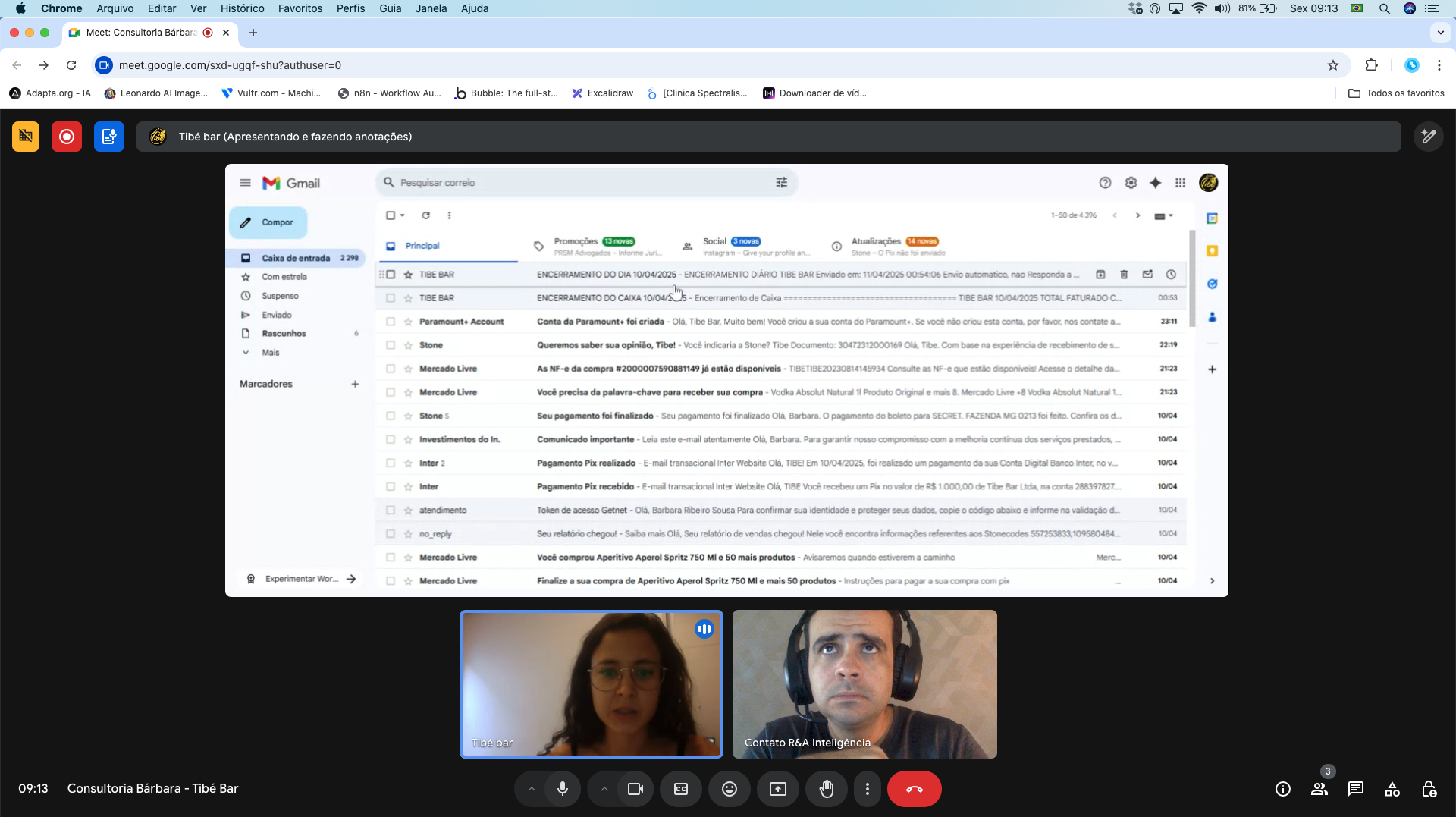Open host controls lock icon

[1429, 789]
